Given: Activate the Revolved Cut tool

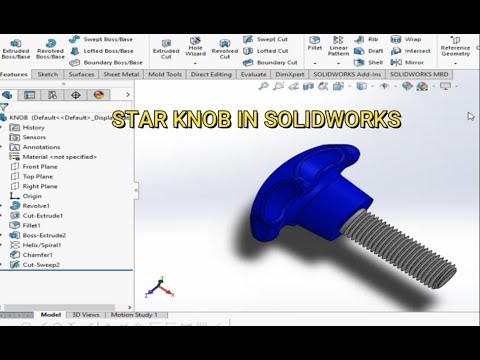Looking at the screenshot, I should 225,49.
